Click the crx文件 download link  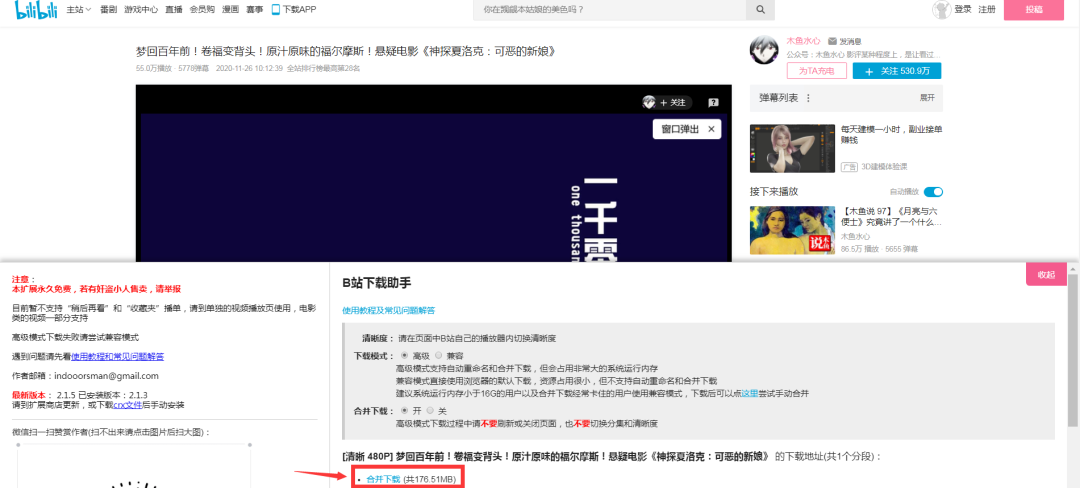point(127,405)
